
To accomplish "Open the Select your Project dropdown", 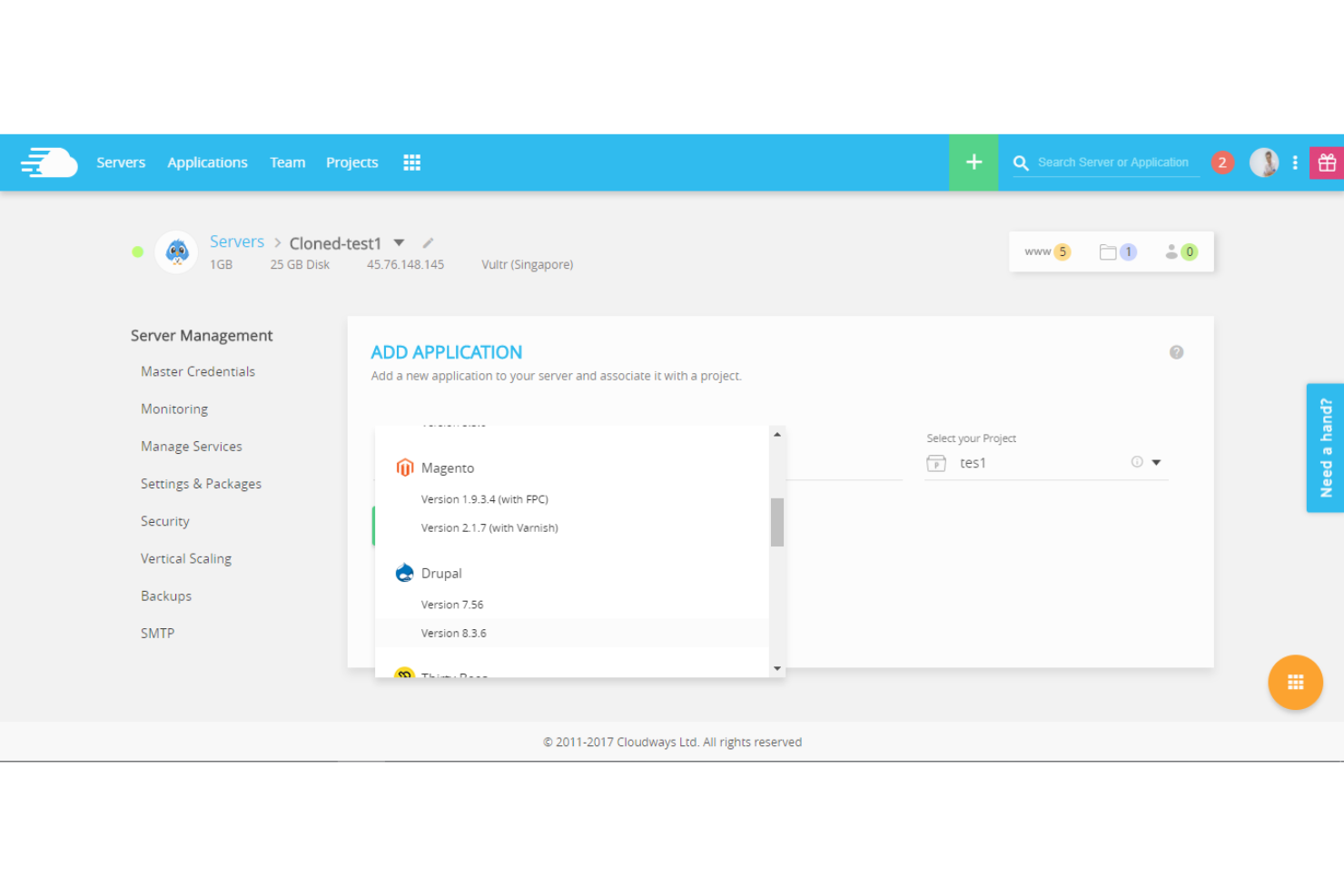I will 1046,463.
